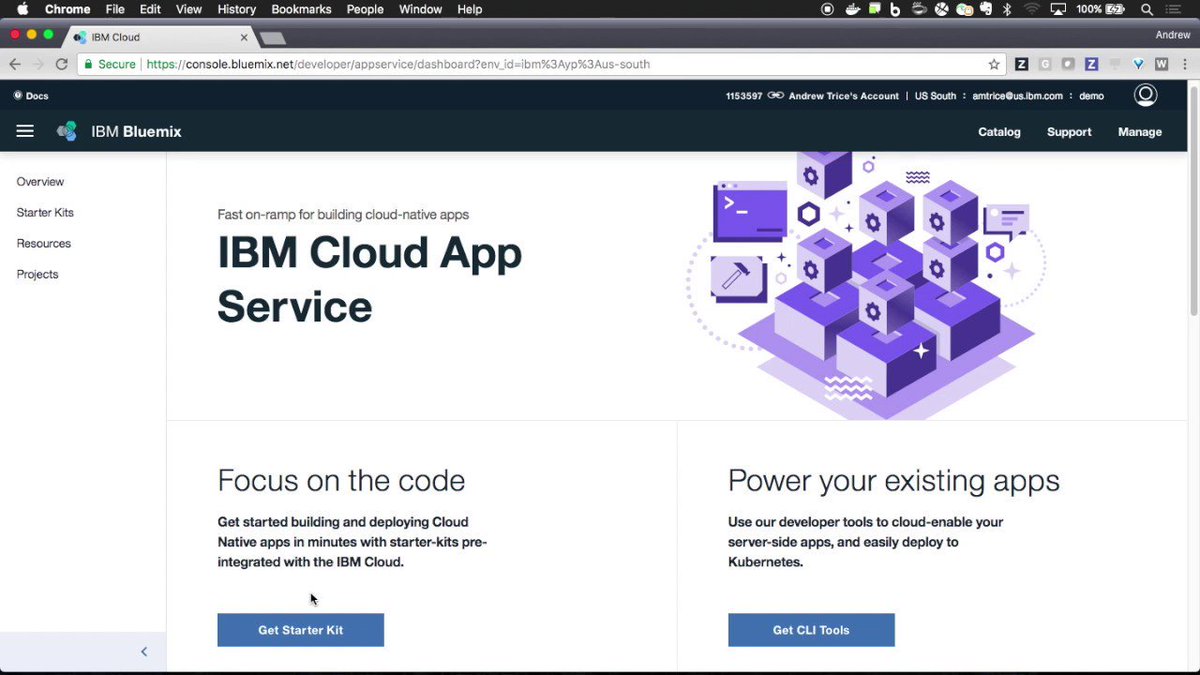Click the screen recording stop icon
1200x675 pixels.
pos(828,9)
